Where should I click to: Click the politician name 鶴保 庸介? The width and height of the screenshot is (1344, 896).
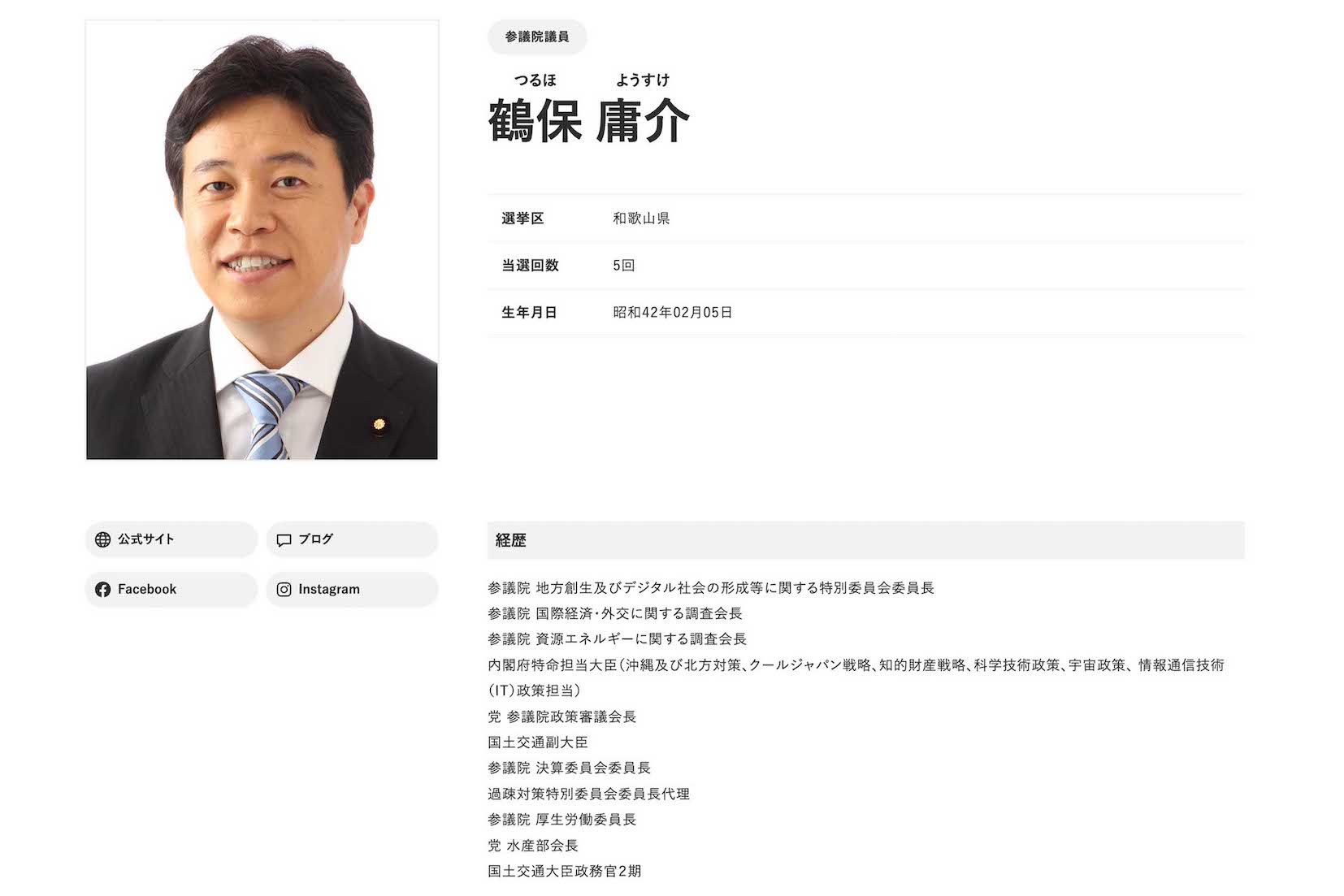(589, 120)
